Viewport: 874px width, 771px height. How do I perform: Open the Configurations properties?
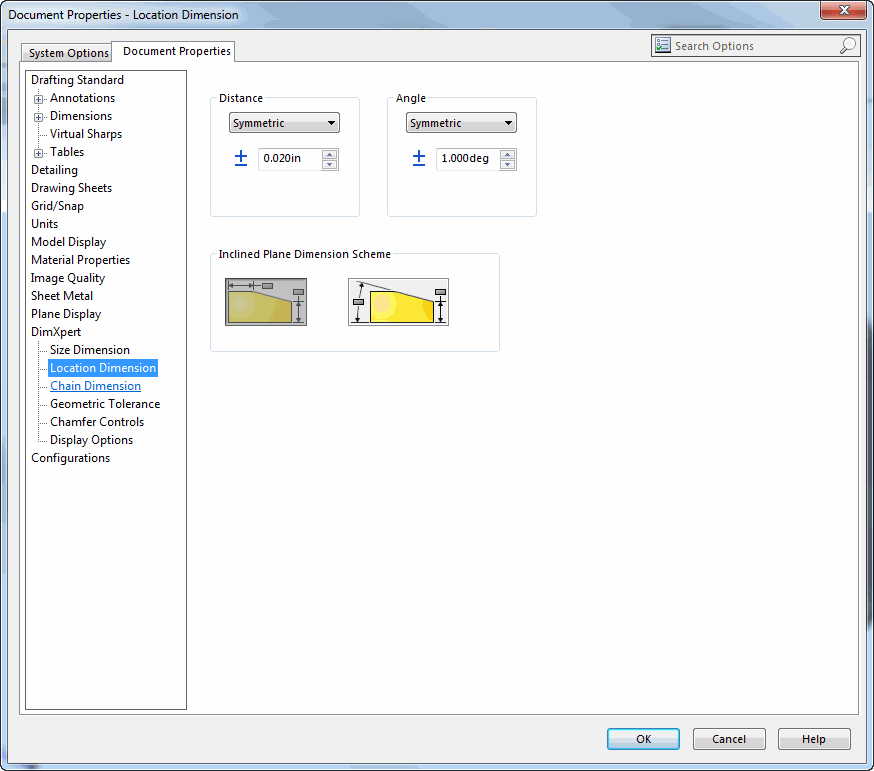click(x=70, y=458)
